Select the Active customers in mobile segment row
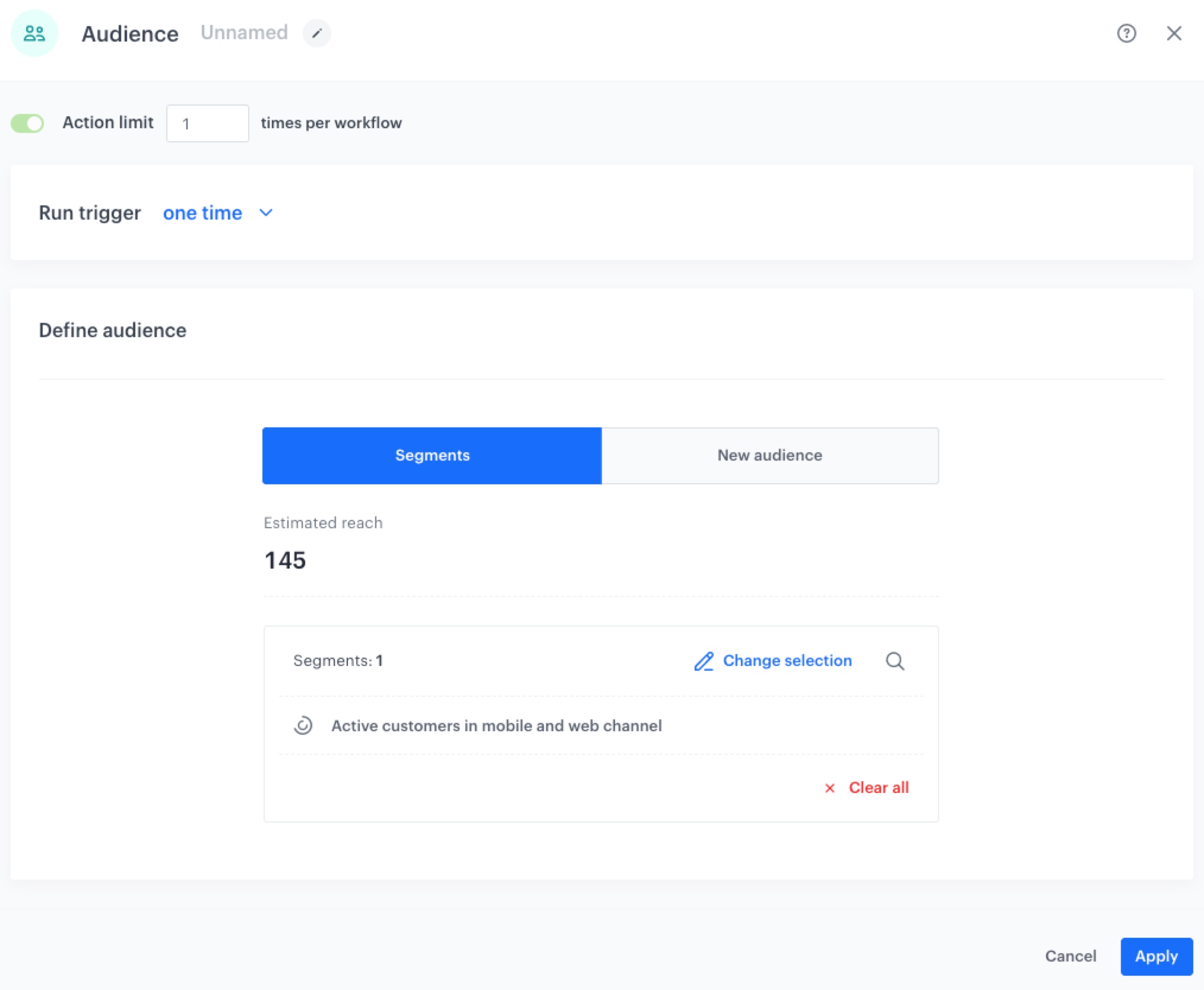 496,725
